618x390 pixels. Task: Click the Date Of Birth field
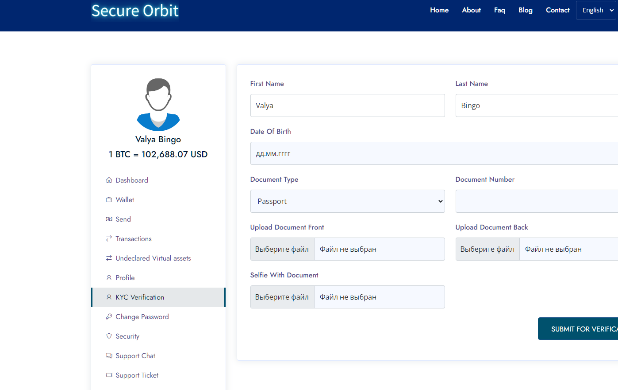(434, 153)
